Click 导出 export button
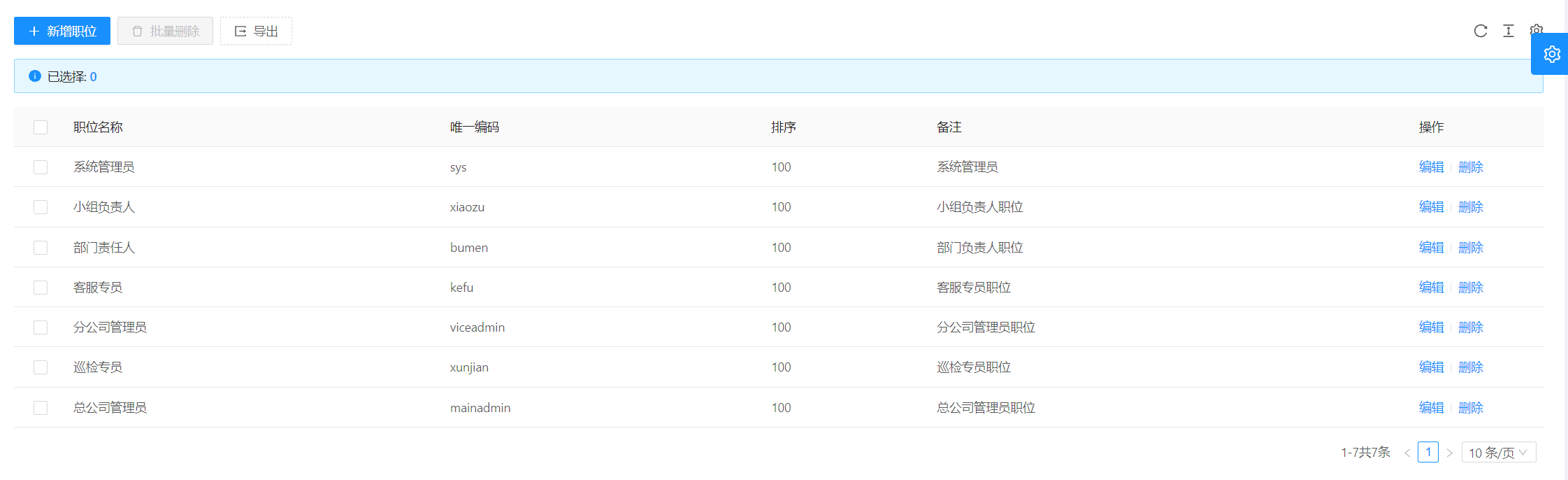1568x480 pixels. point(256,31)
